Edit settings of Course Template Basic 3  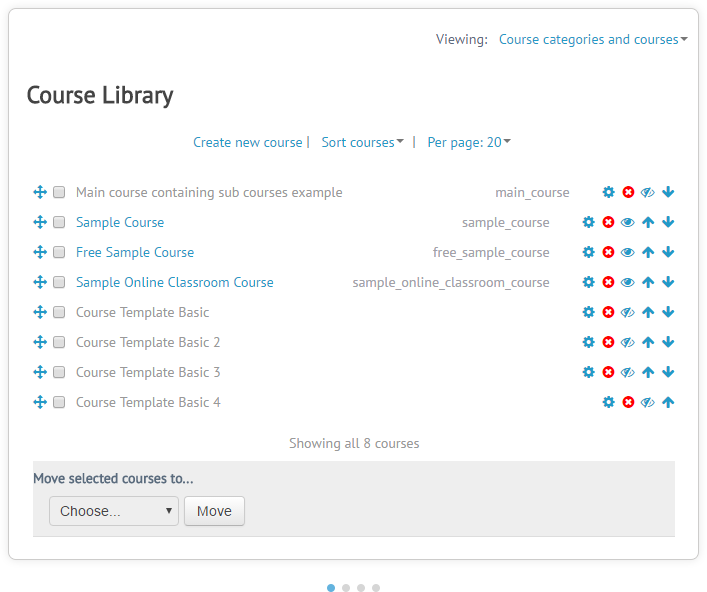pos(588,372)
